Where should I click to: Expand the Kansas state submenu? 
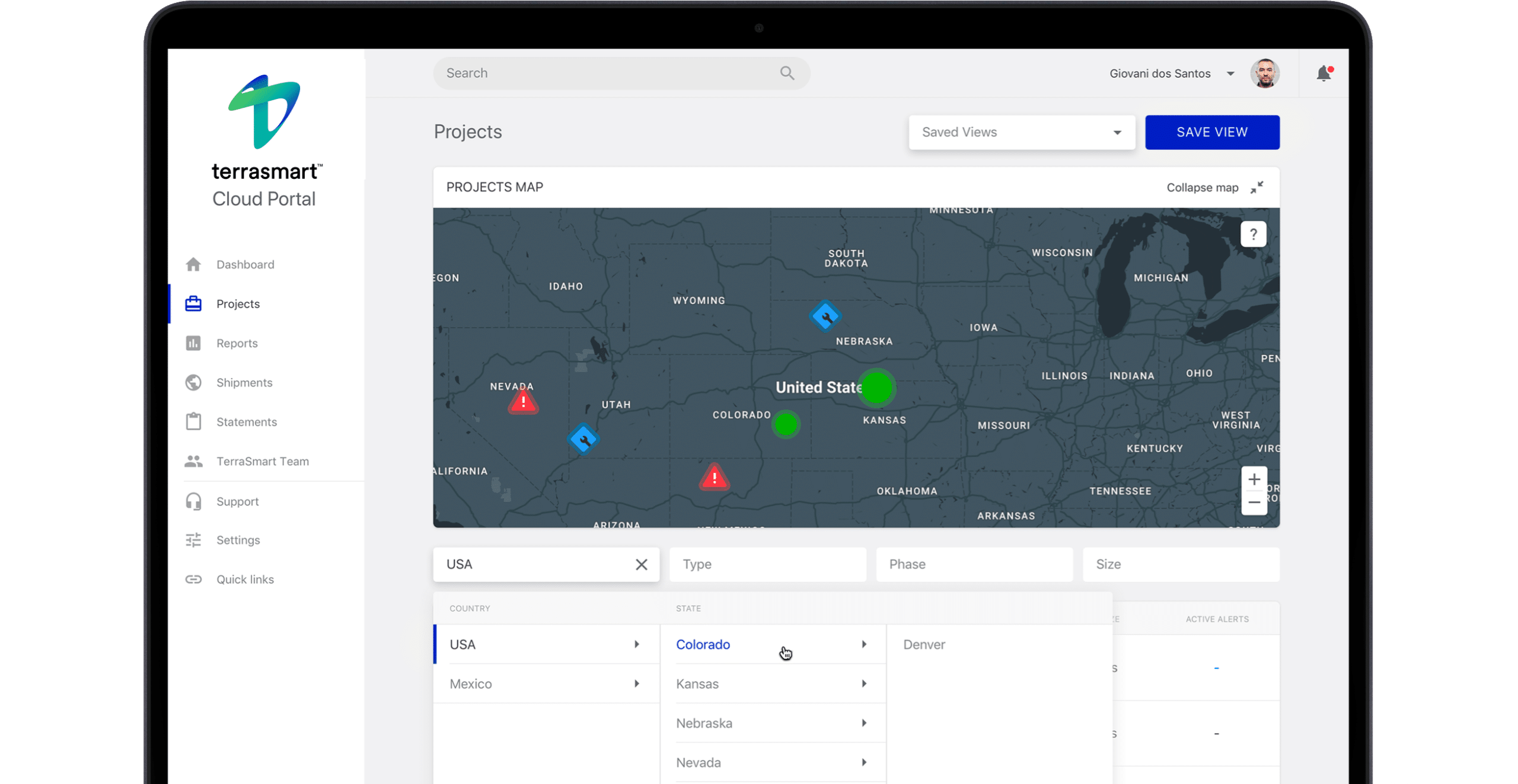(x=771, y=683)
